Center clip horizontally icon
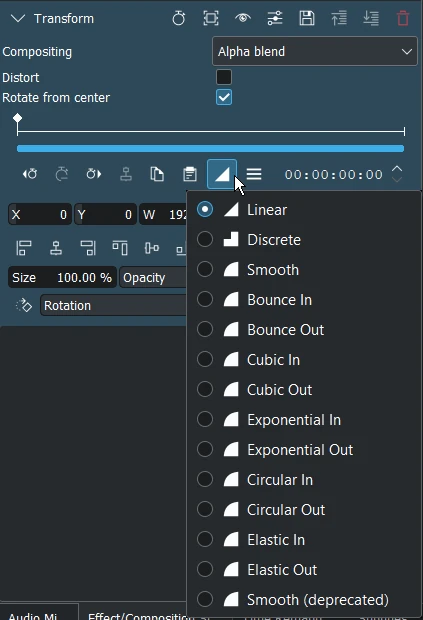423x620 pixels. click(x=56, y=248)
